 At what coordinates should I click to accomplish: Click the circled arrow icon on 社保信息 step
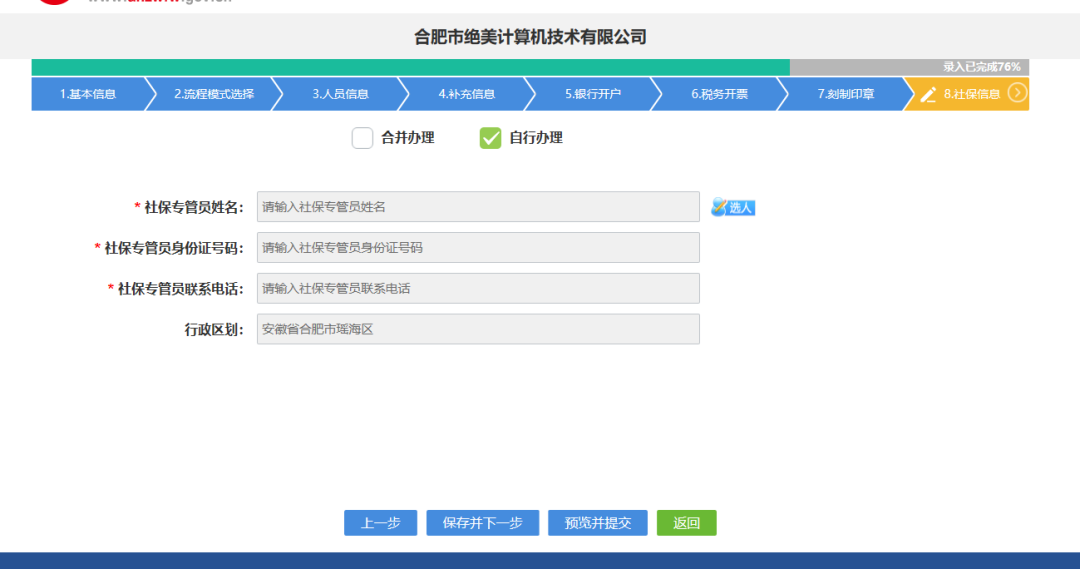[1017, 93]
